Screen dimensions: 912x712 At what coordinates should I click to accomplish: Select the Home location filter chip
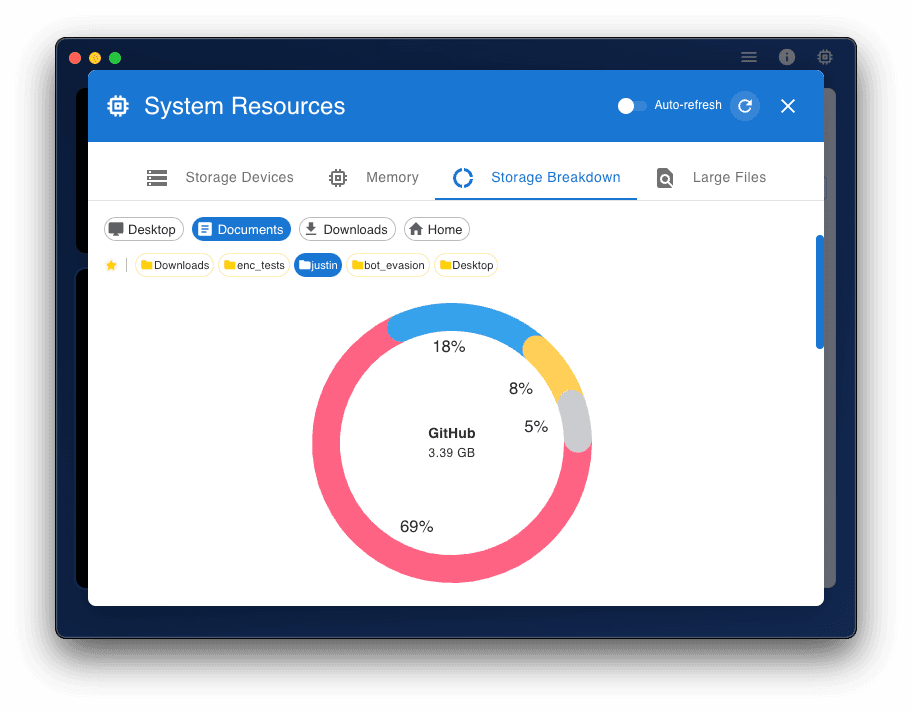point(437,229)
